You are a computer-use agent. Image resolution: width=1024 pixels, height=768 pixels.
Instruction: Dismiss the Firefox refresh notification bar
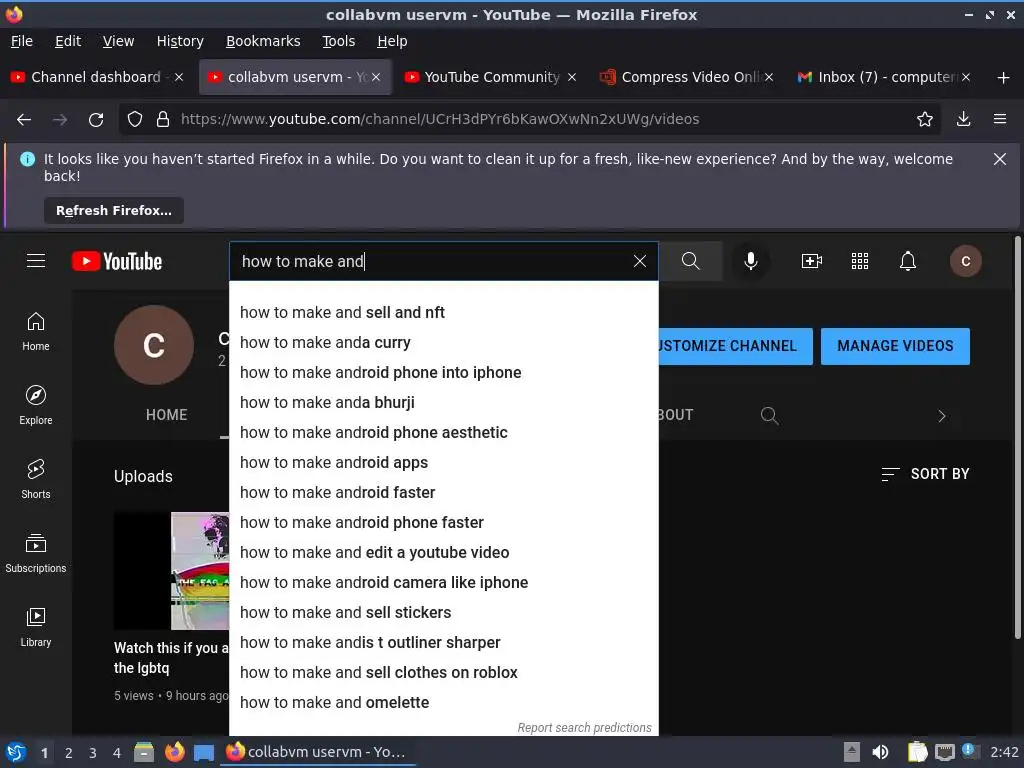[1000, 159]
